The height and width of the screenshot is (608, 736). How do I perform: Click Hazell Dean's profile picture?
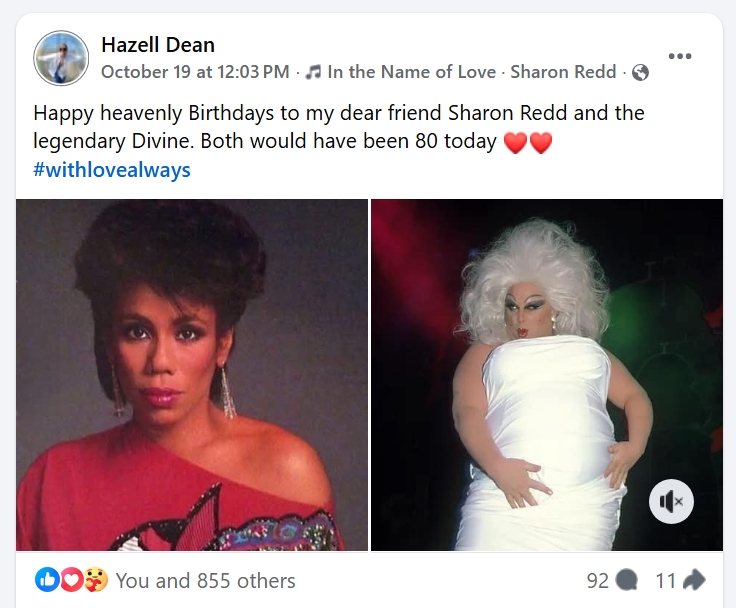[x=62, y=58]
